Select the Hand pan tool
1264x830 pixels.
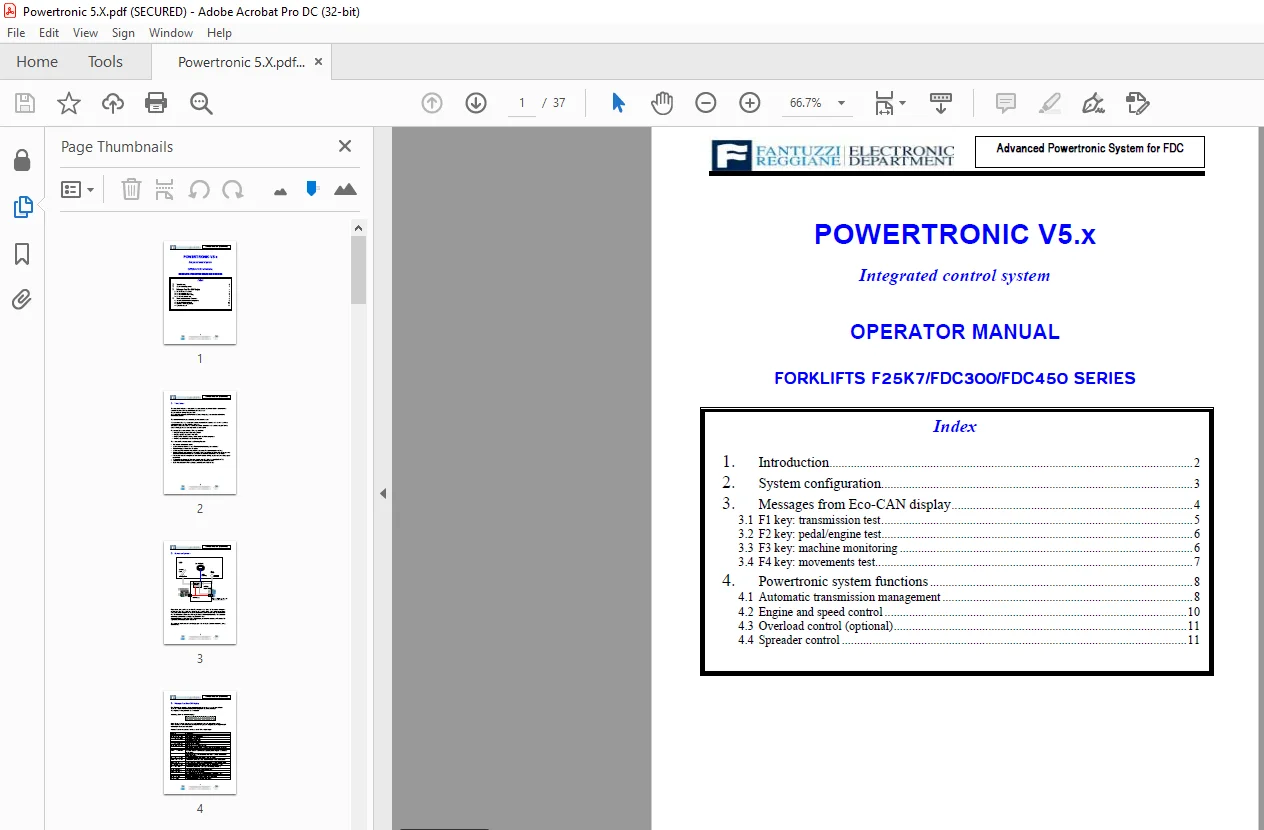pos(662,103)
